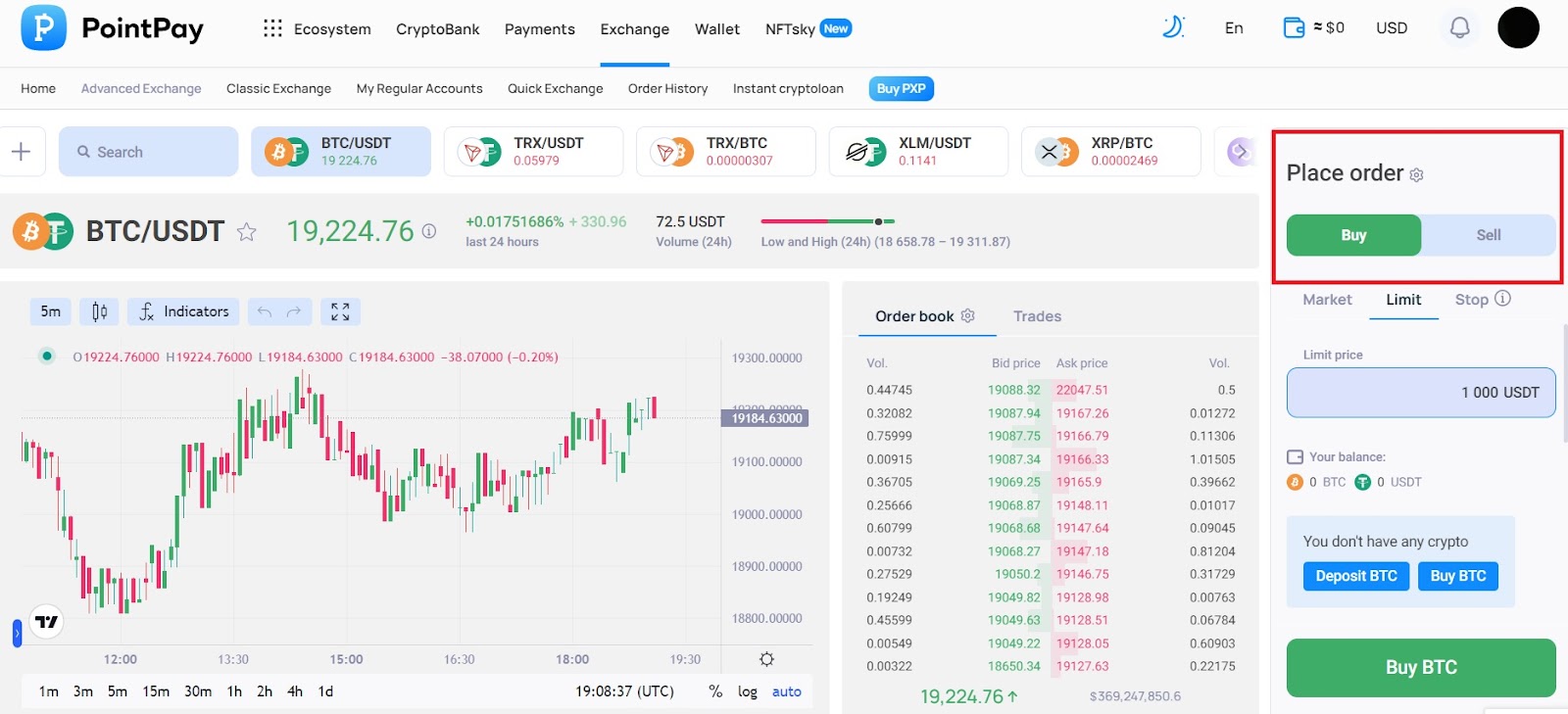Image resolution: width=1568 pixels, height=714 pixels.
Task: Open the En language selector
Action: tap(1234, 27)
